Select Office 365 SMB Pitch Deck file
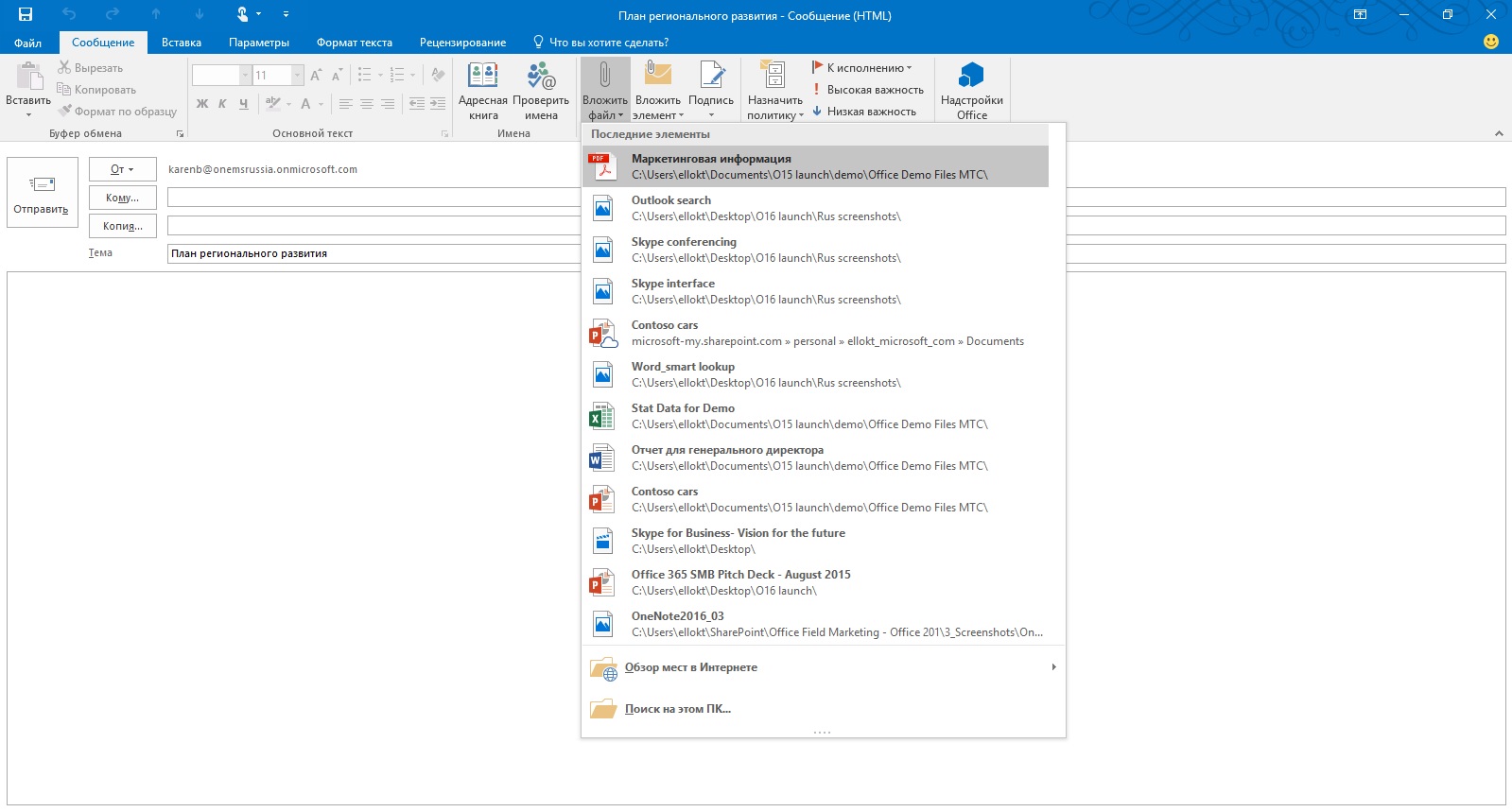1512x812 pixels. coord(815,582)
